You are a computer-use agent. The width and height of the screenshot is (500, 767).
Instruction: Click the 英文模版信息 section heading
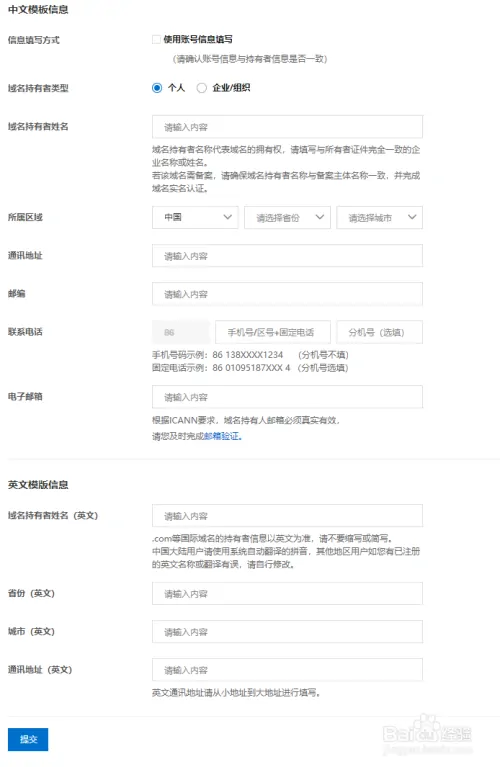pos(38,485)
